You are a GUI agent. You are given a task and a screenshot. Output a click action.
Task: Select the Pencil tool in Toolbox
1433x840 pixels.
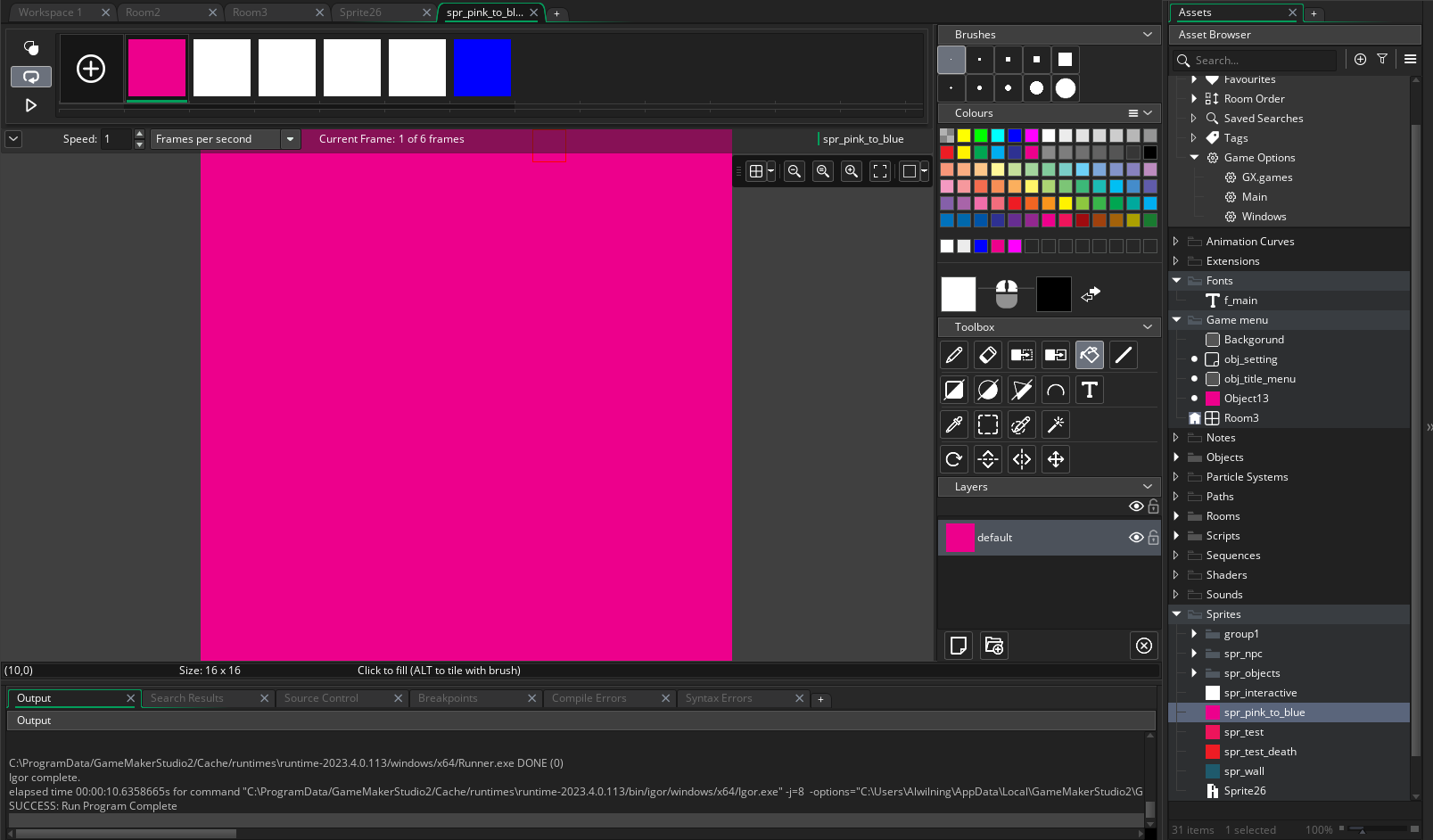pyautogui.click(x=953, y=355)
